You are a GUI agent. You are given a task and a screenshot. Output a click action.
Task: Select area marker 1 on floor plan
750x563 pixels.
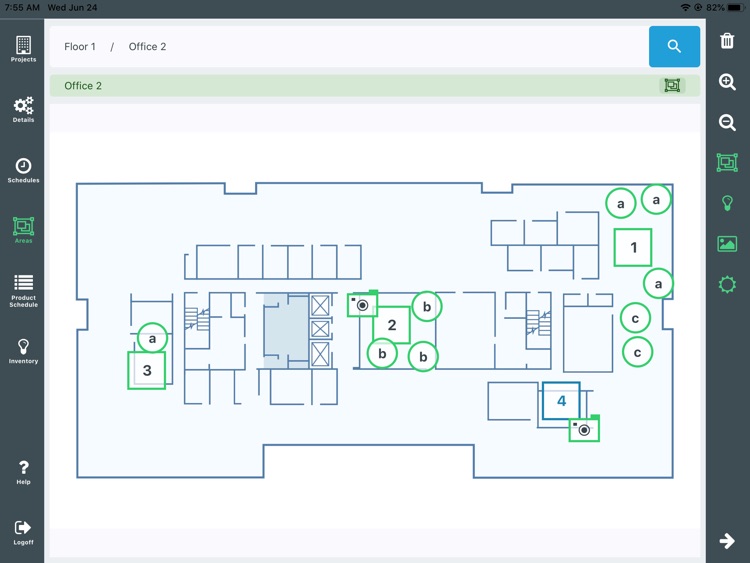click(x=633, y=247)
